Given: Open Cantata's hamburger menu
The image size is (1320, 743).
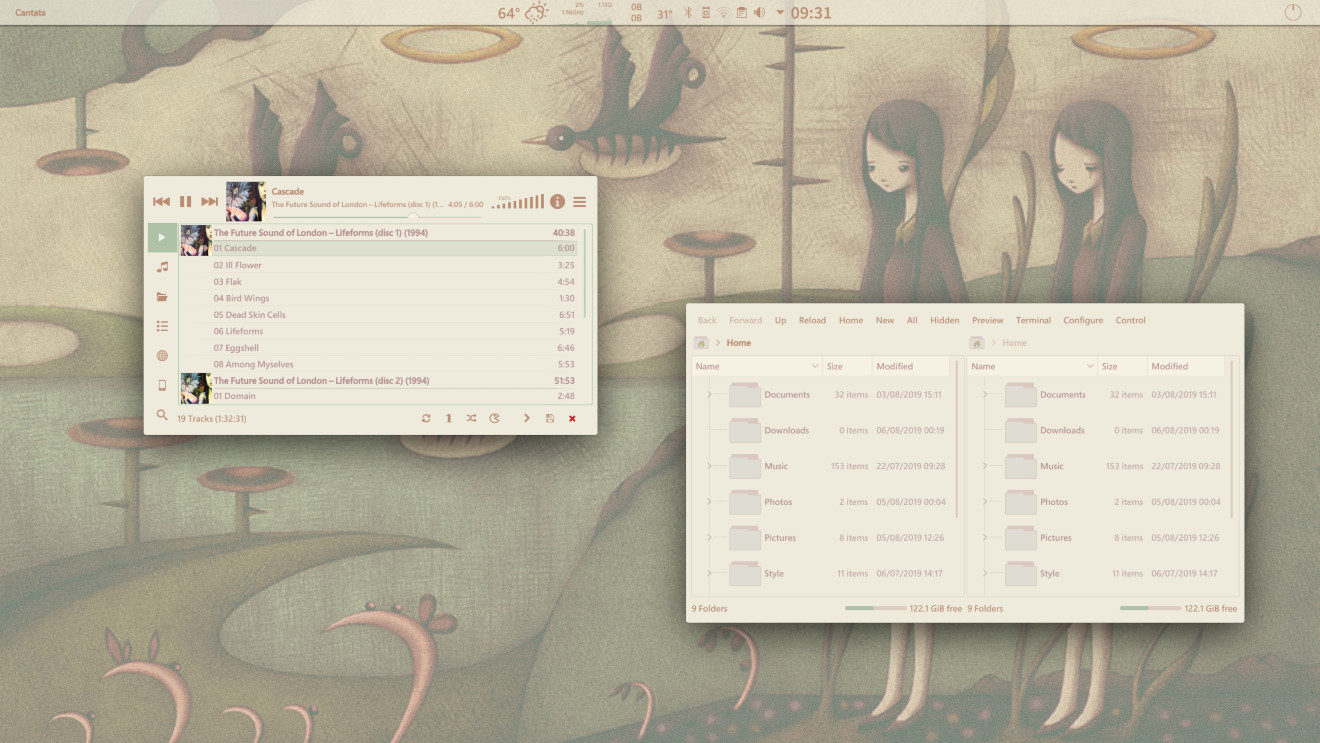Looking at the screenshot, I should coord(579,202).
